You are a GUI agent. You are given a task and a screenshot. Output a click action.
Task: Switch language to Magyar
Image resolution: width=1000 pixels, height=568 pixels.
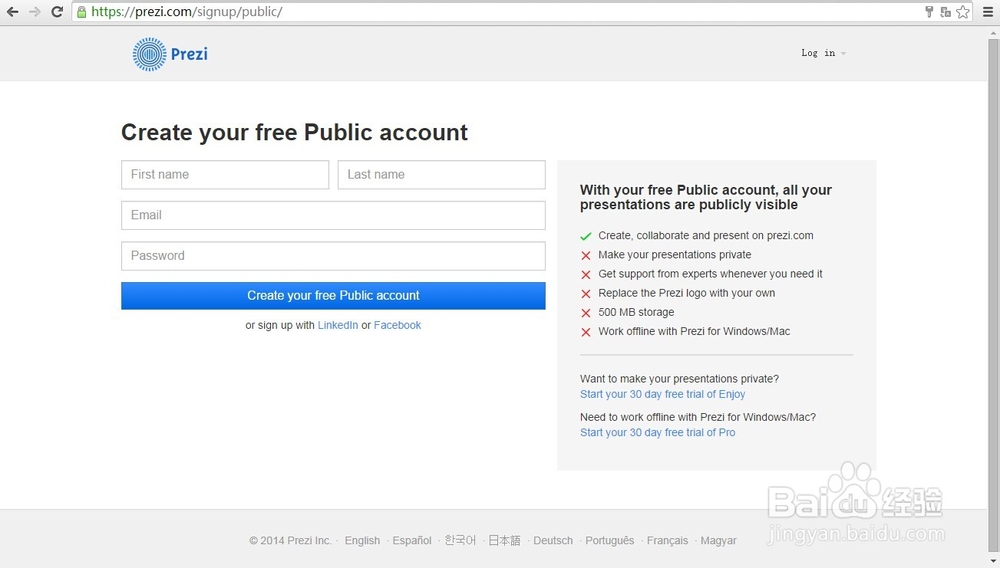pos(718,541)
